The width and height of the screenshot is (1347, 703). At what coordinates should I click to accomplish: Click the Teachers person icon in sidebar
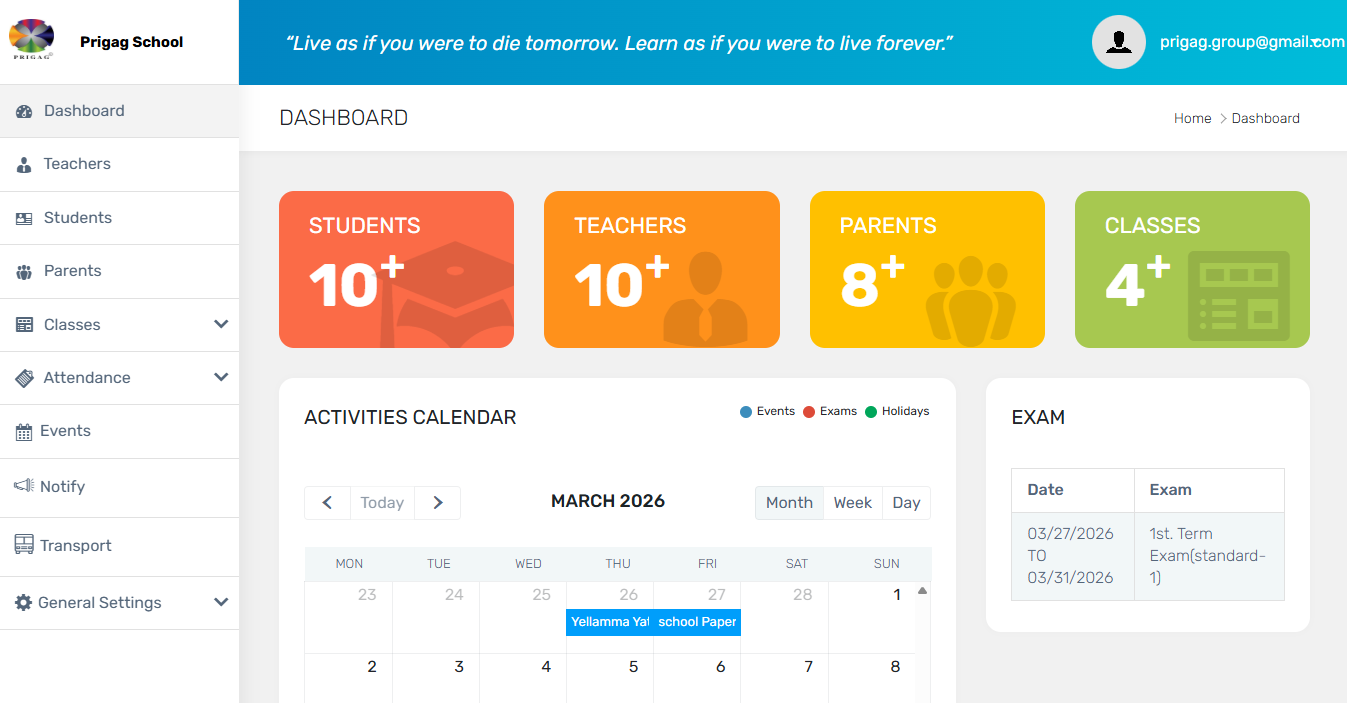(24, 165)
